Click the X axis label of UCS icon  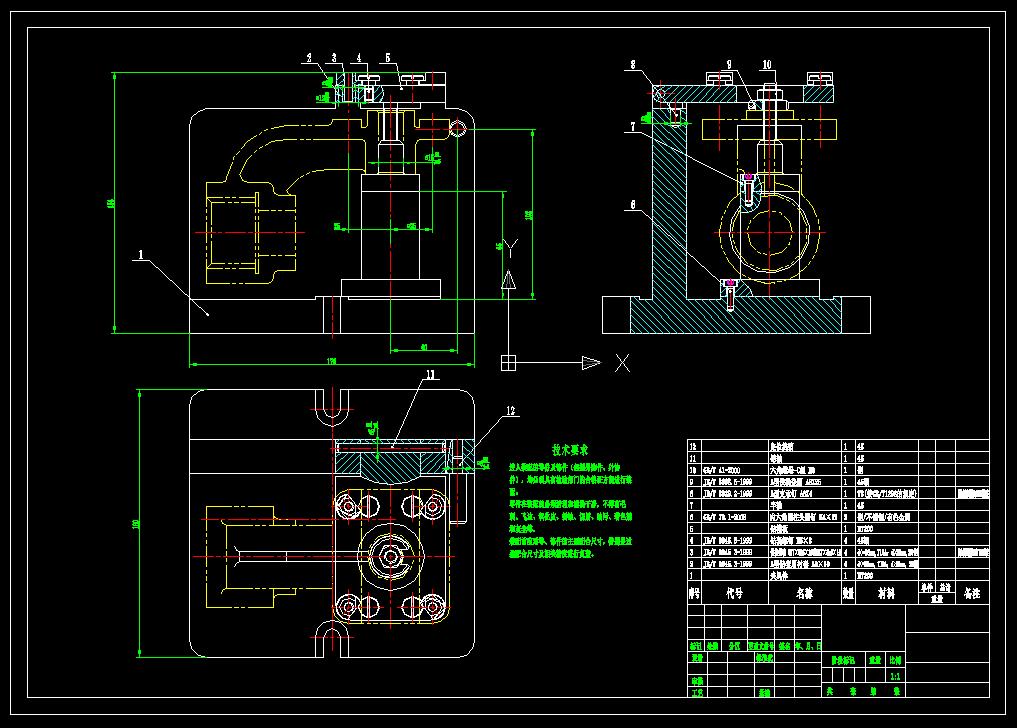(623, 363)
